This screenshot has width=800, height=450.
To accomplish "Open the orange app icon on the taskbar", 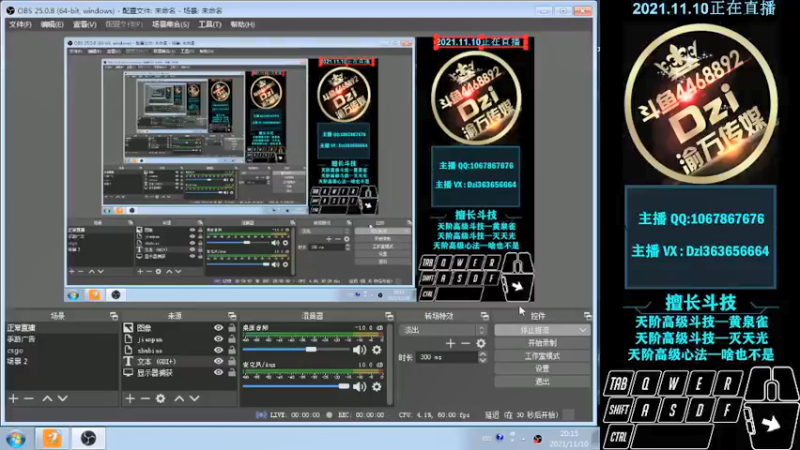I will pyautogui.click(x=52, y=438).
